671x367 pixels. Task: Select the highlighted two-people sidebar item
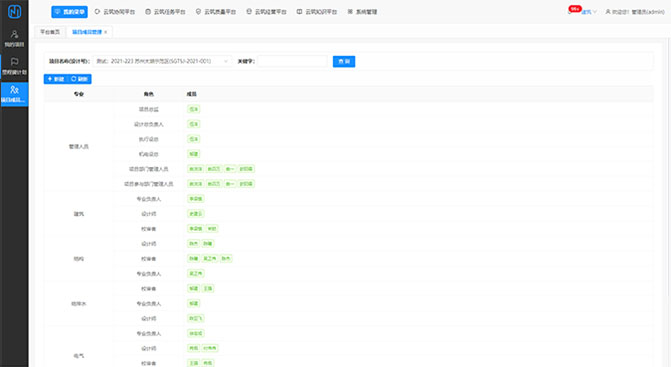(14, 94)
